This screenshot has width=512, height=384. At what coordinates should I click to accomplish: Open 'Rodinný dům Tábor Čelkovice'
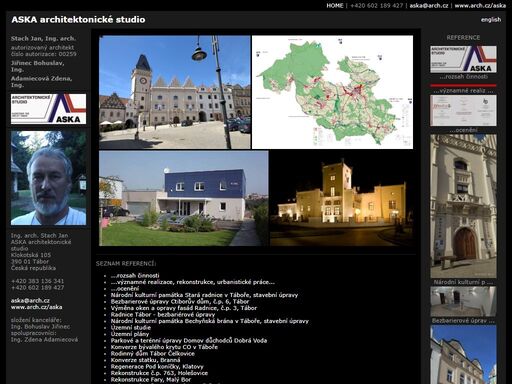click(x=152, y=354)
